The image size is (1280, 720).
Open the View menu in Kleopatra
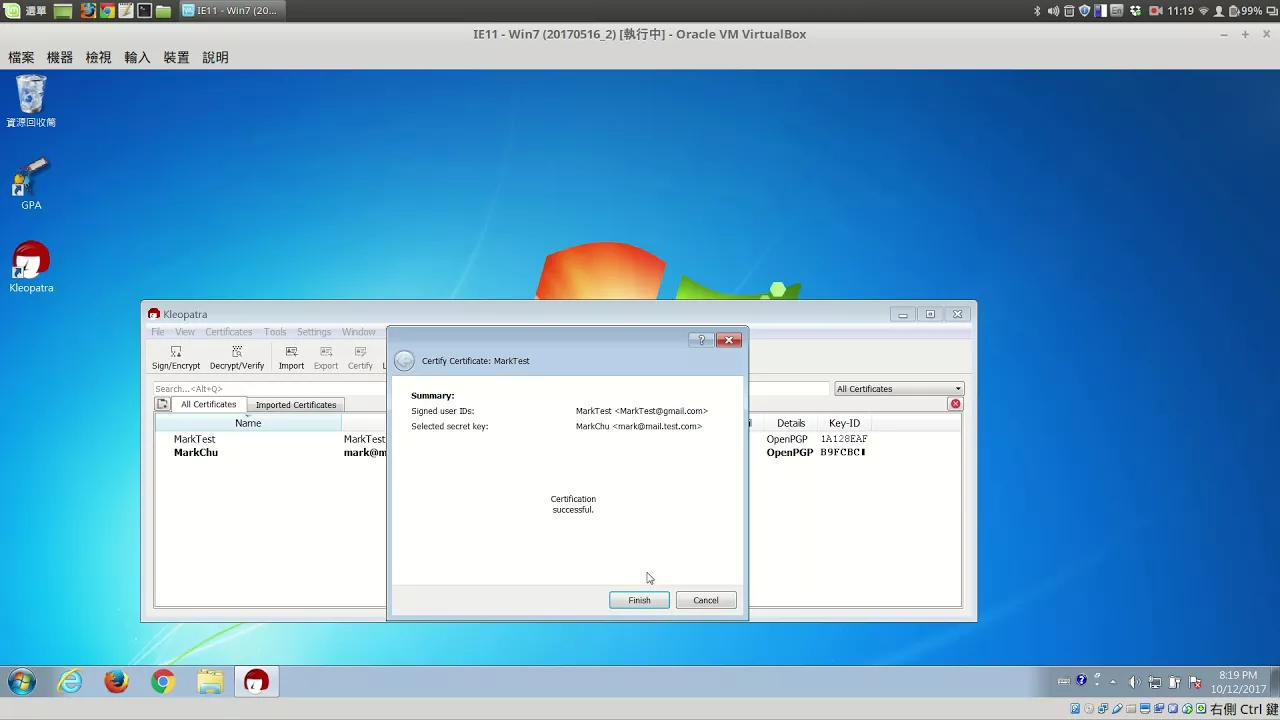pyautogui.click(x=185, y=332)
